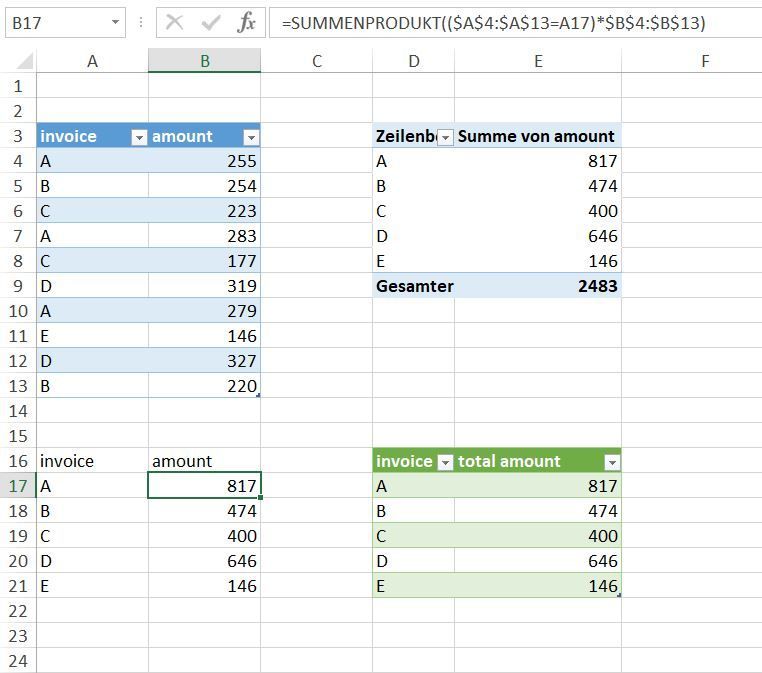The width and height of the screenshot is (762, 673).
Task: Click the blue 'invoice' table header cell
Action: 92,136
